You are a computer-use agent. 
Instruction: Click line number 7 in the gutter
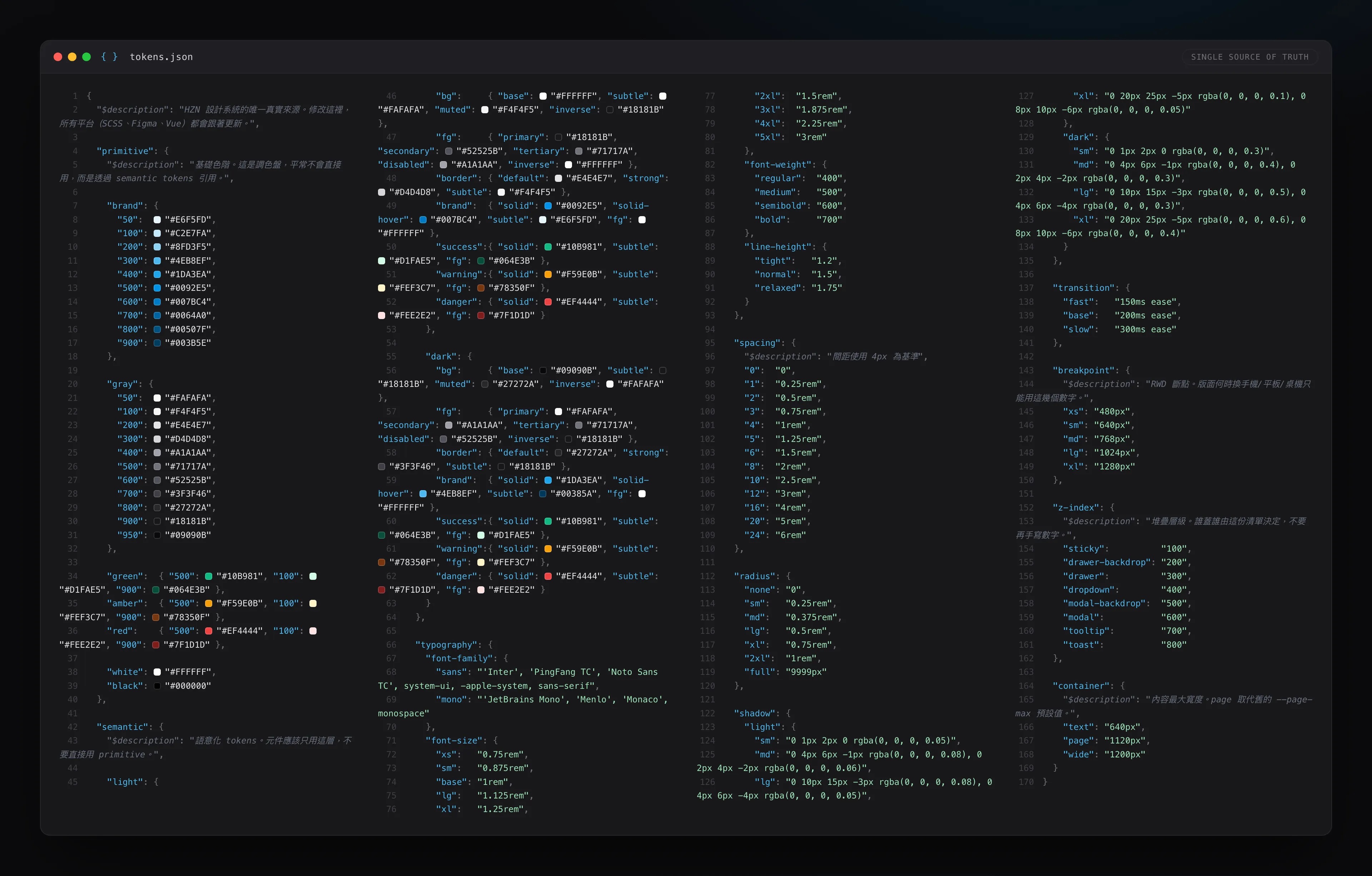coord(75,206)
